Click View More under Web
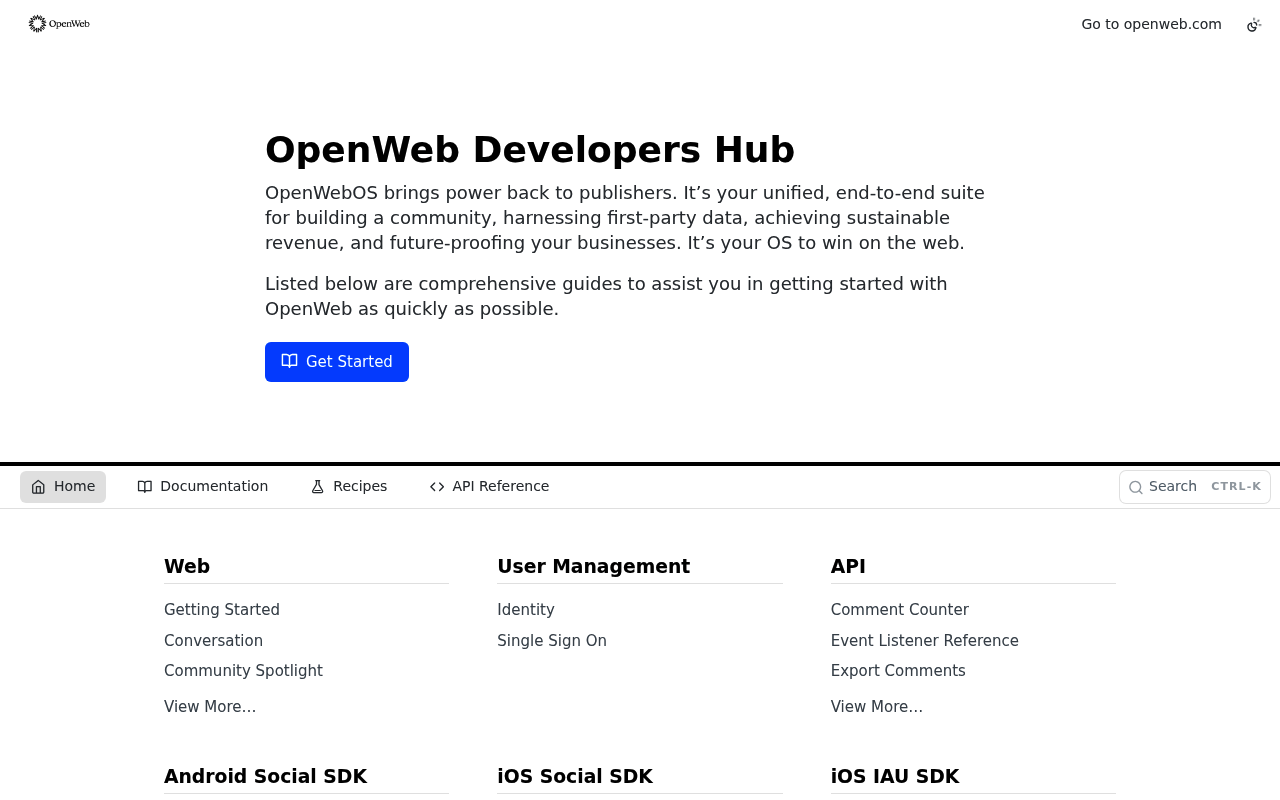 coord(210,707)
